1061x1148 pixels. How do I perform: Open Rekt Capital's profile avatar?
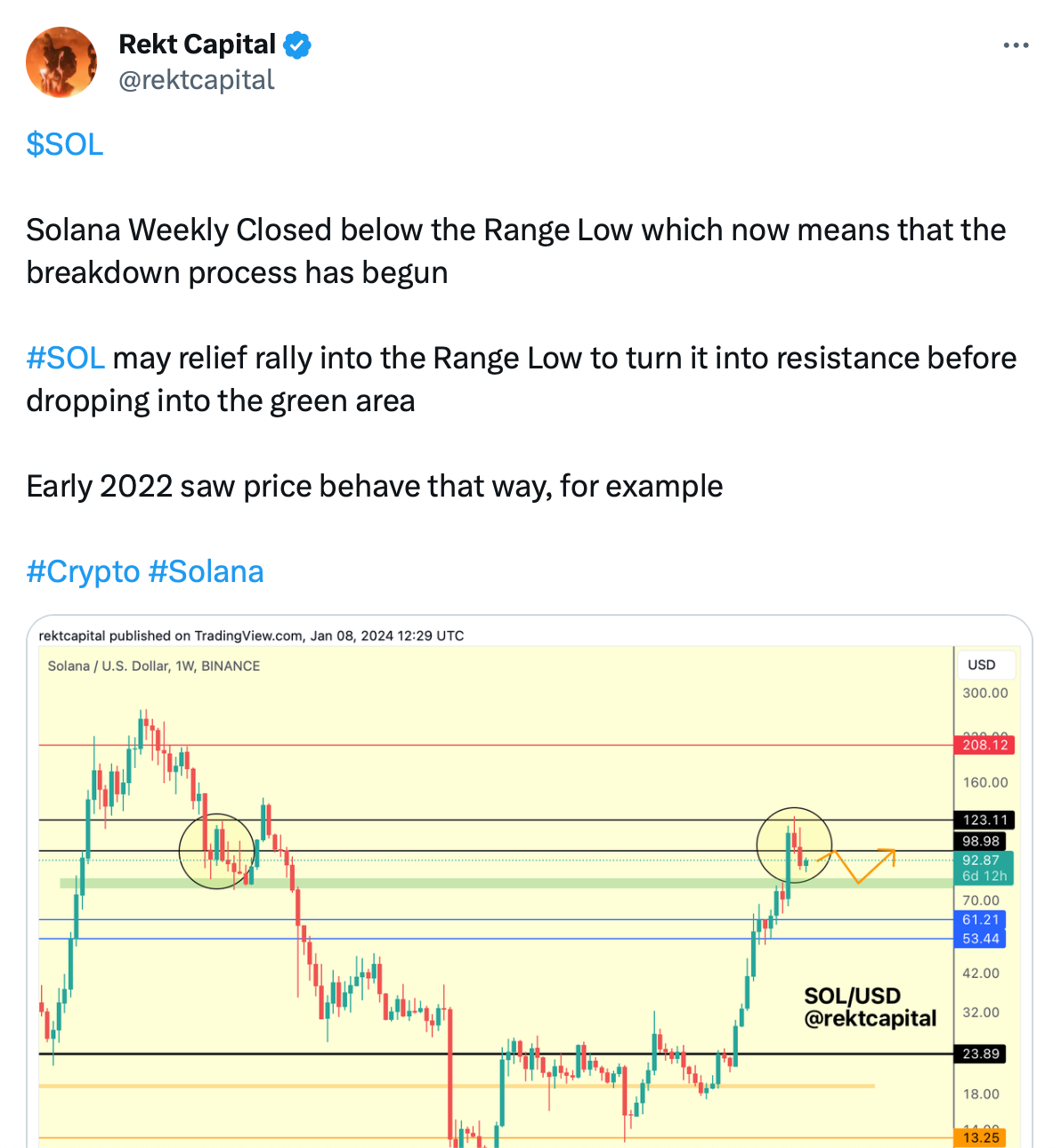pyautogui.click(x=61, y=62)
